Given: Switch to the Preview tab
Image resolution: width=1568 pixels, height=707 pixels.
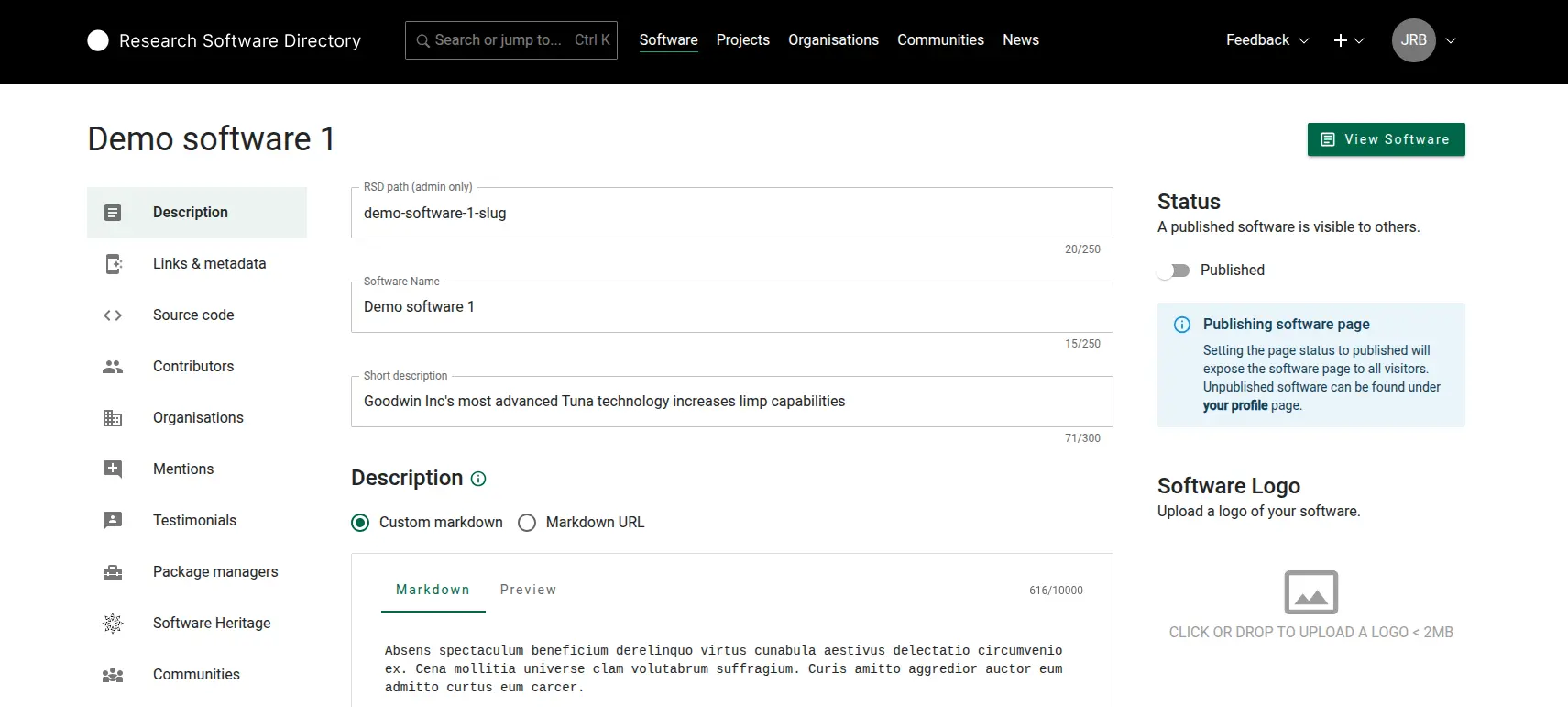Looking at the screenshot, I should [x=528, y=590].
